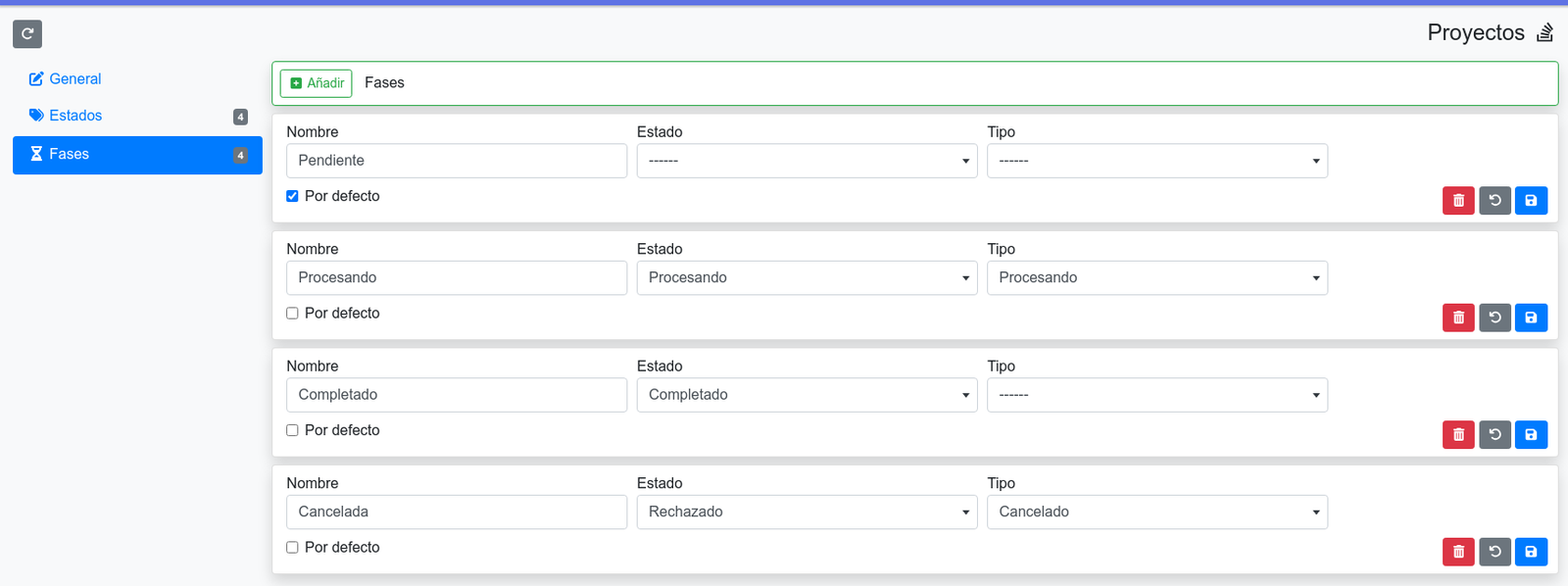The image size is (1568, 586).
Task: Open Tipo dropdown of Completado phase
Action: [x=1156, y=395]
